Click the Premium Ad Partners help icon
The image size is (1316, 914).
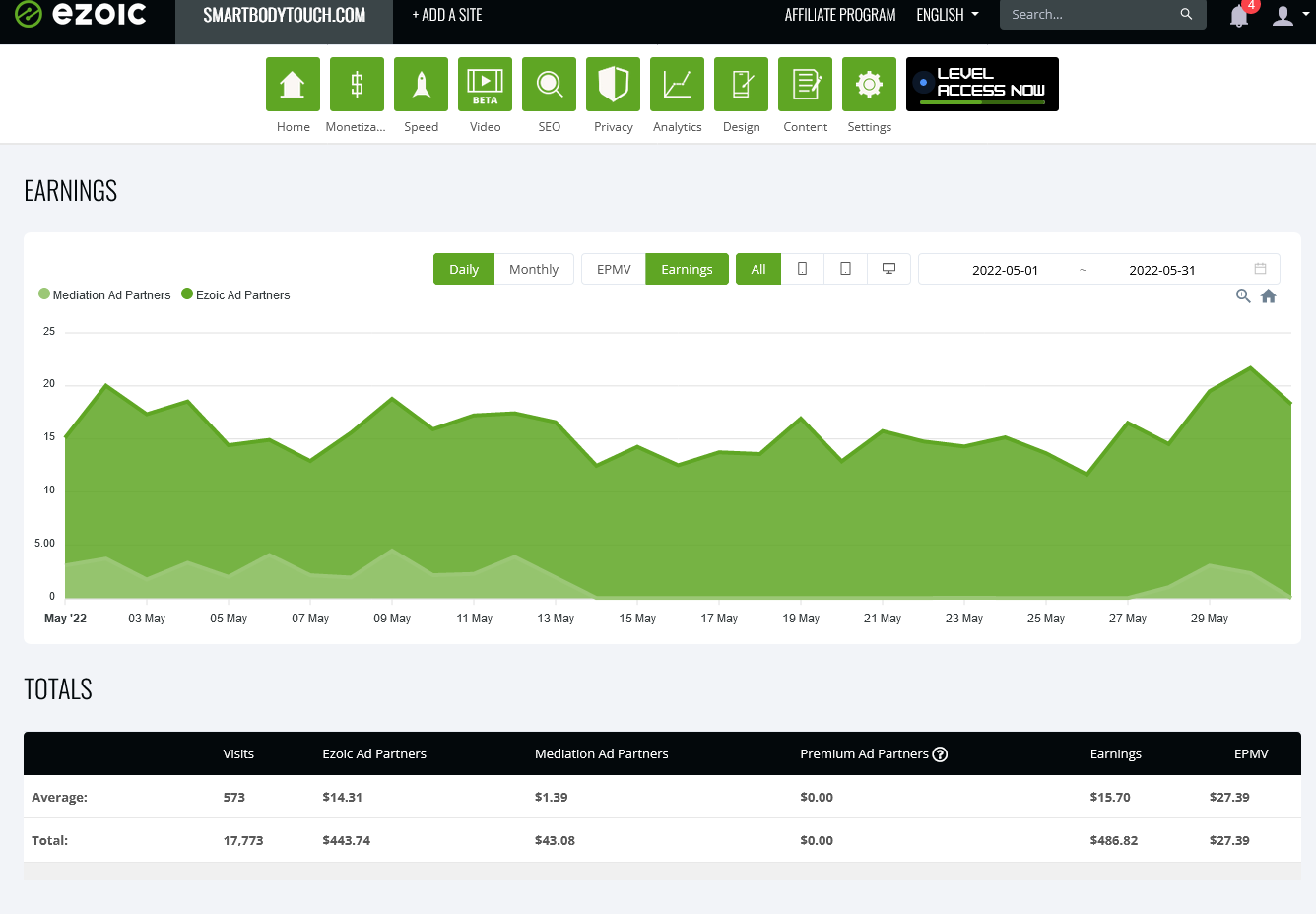click(940, 754)
